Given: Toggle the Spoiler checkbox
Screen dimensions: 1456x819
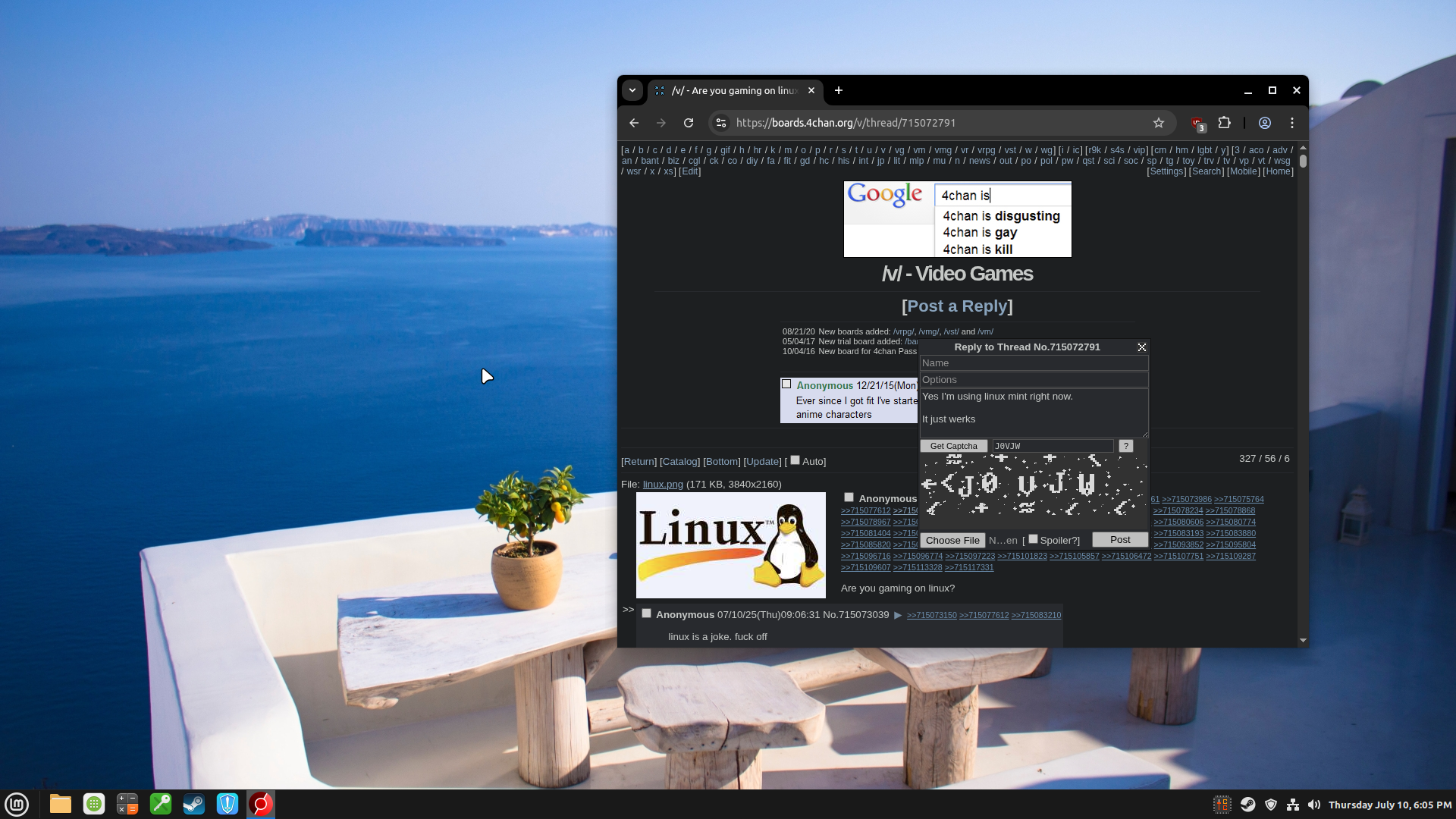Looking at the screenshot, I should pyautogui.click(x=1033, y=539).
